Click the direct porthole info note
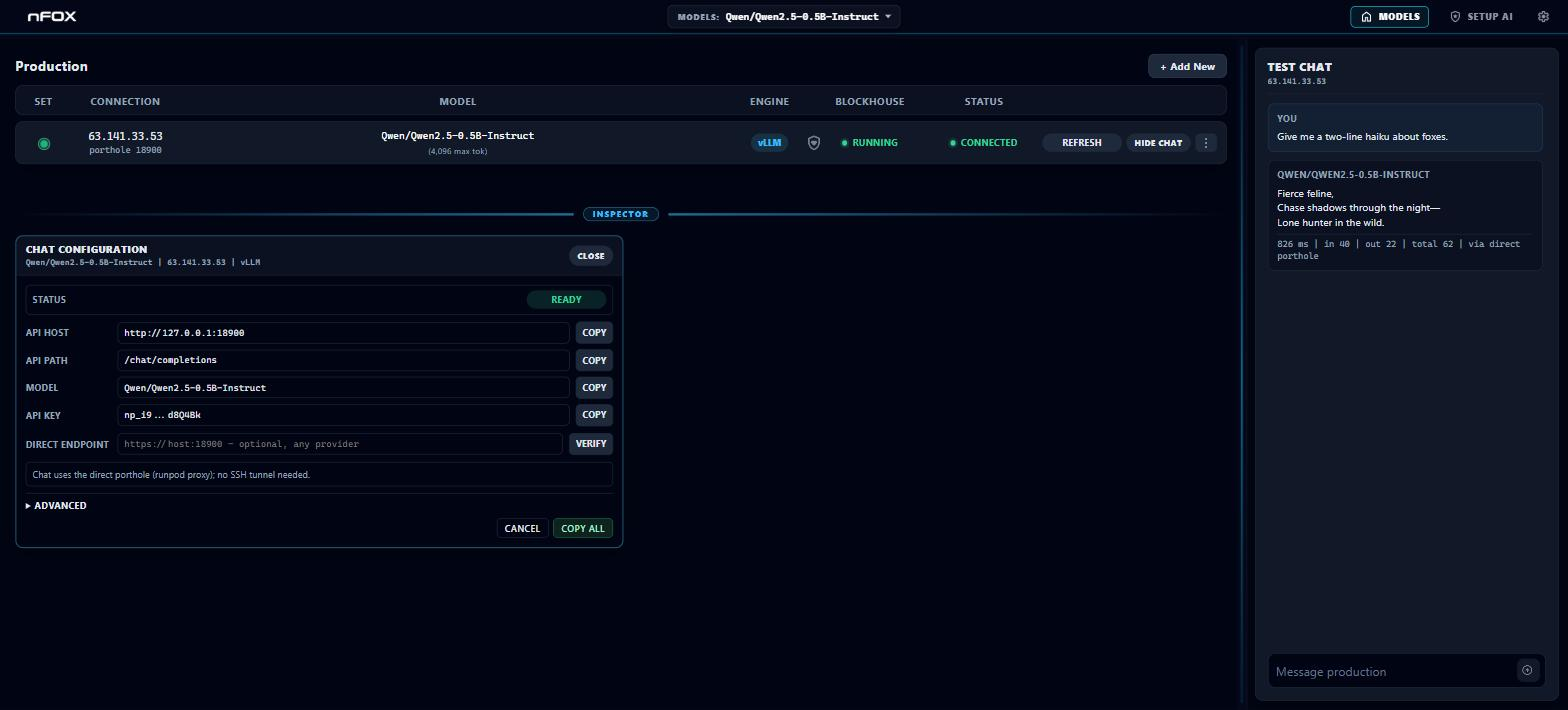 point(319,475)
